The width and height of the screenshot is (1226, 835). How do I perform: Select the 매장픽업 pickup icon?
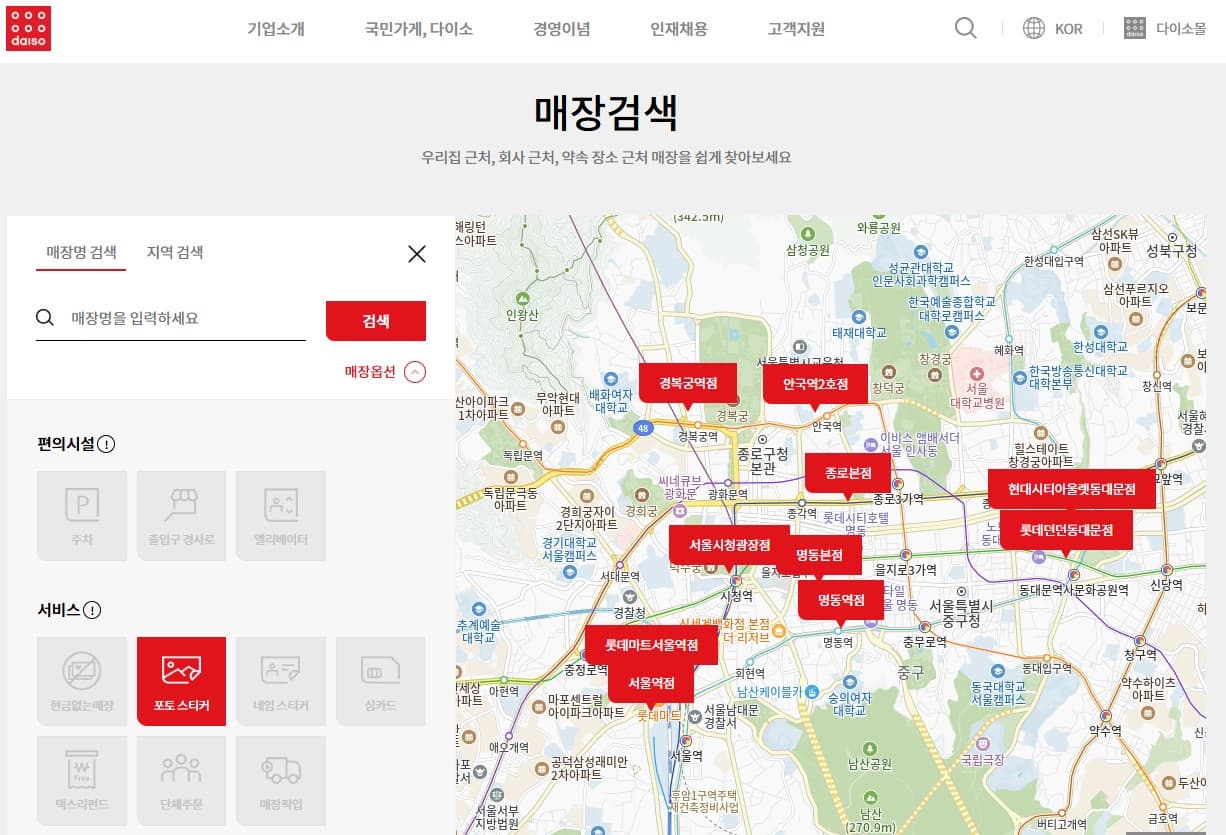281,781
